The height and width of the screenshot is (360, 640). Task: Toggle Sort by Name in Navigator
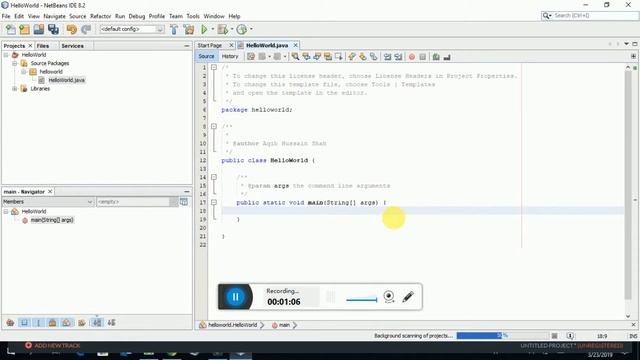97,322
